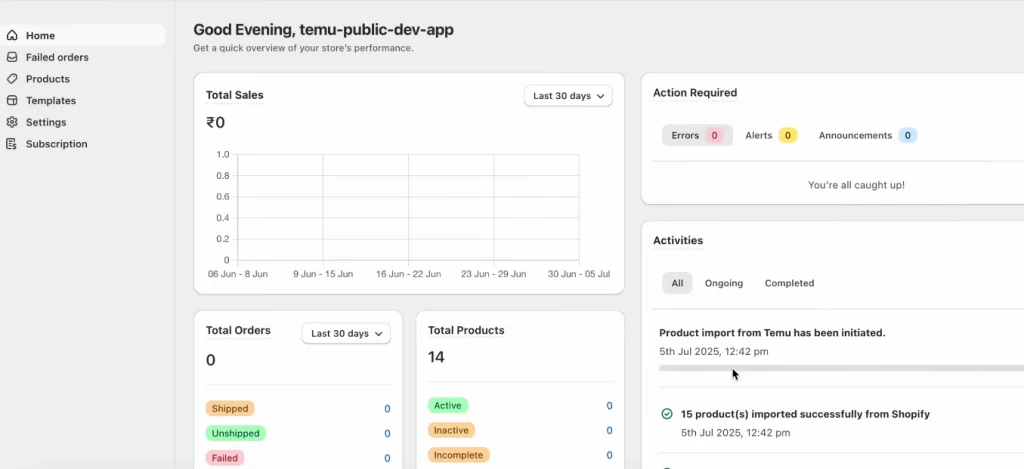Click the Incomplete products count 0
The height and width of the screenshot is (469, 1024).
click(609, 455)
